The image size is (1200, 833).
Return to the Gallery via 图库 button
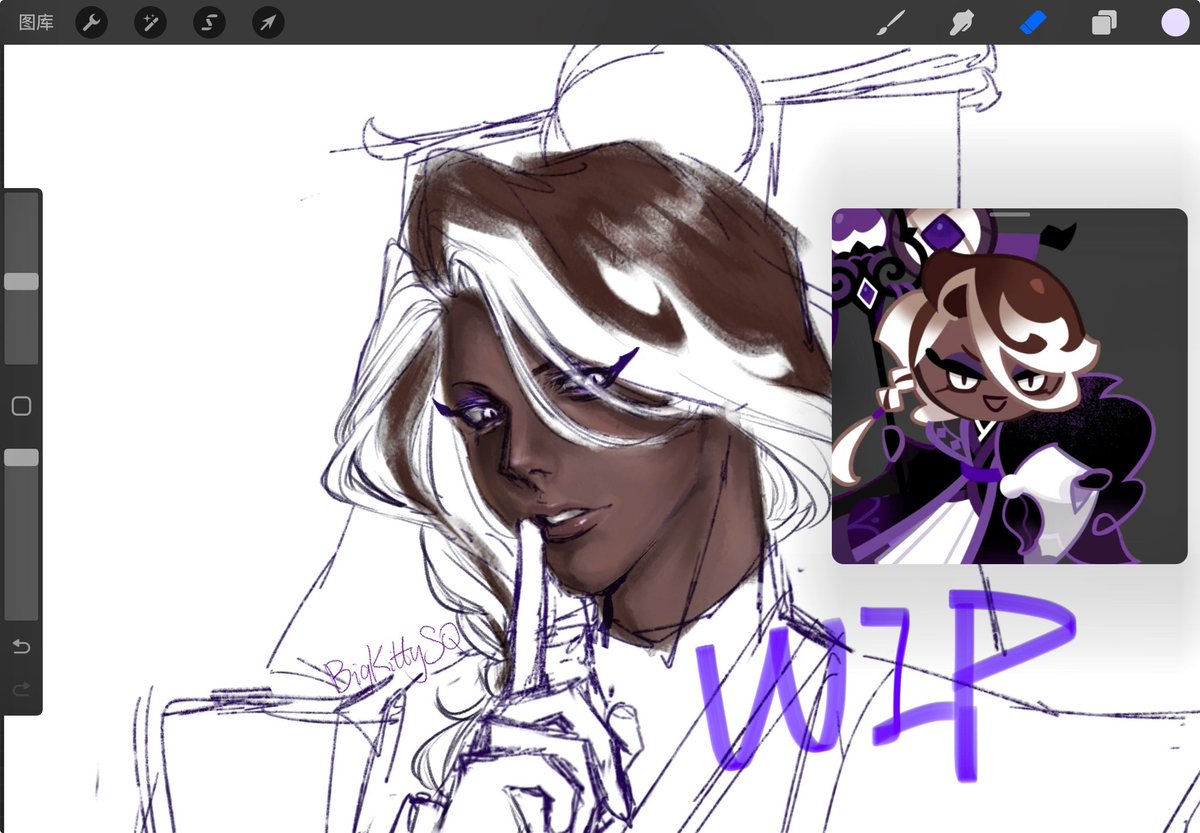34,22
